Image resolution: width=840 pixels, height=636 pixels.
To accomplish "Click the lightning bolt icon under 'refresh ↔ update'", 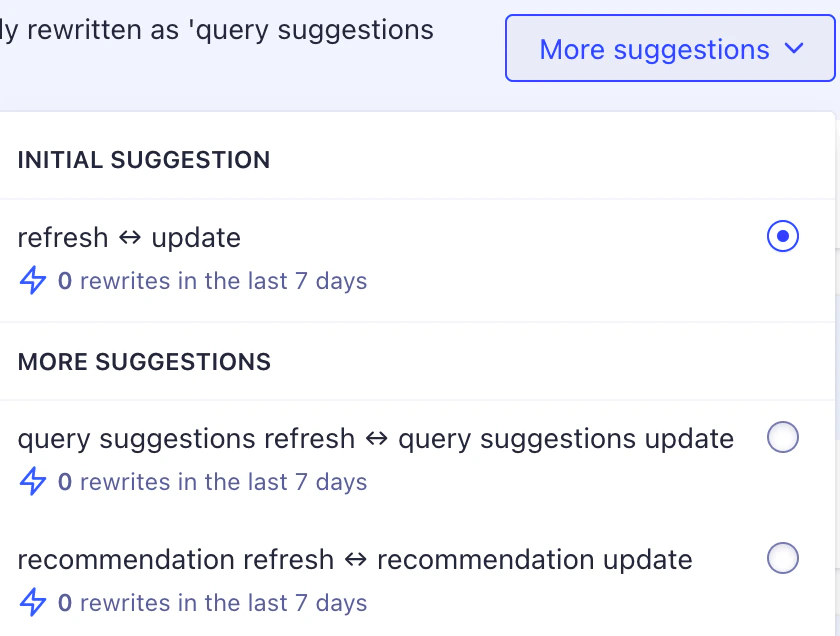I will [x=32, y=281].
